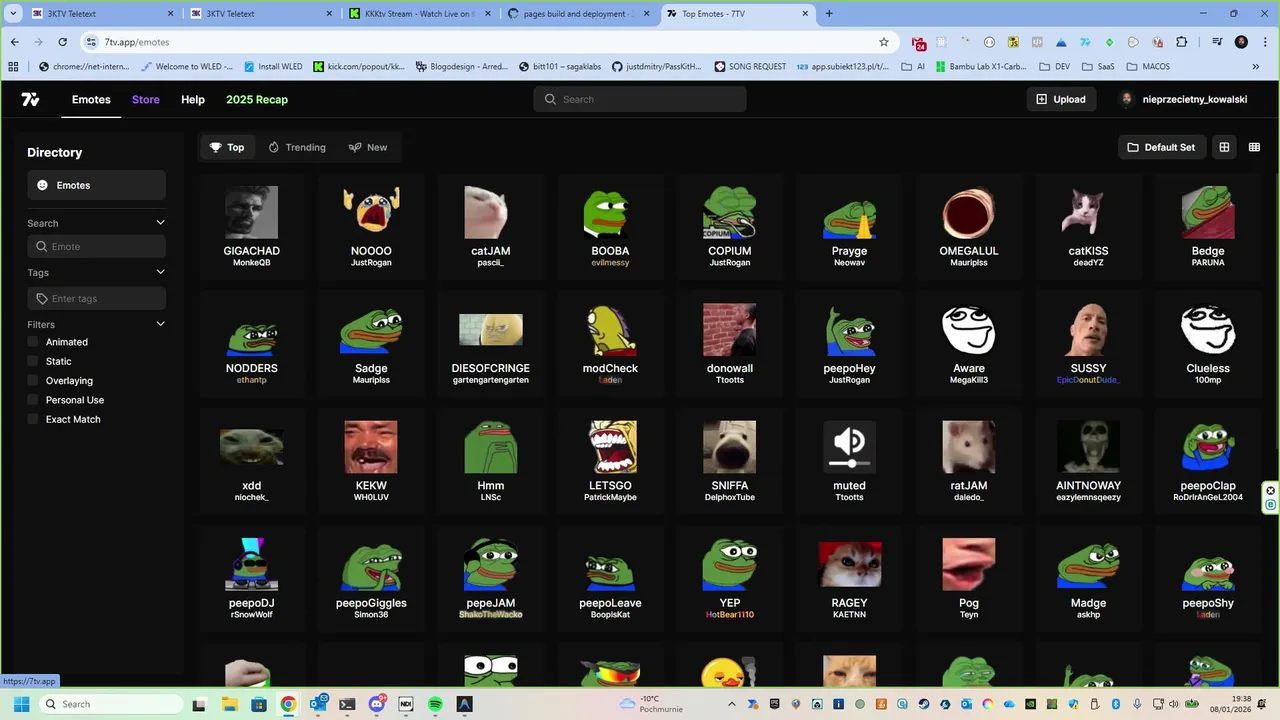Open the SUSSY emote
1280x720 pixels.
[x=1088, y=344]
